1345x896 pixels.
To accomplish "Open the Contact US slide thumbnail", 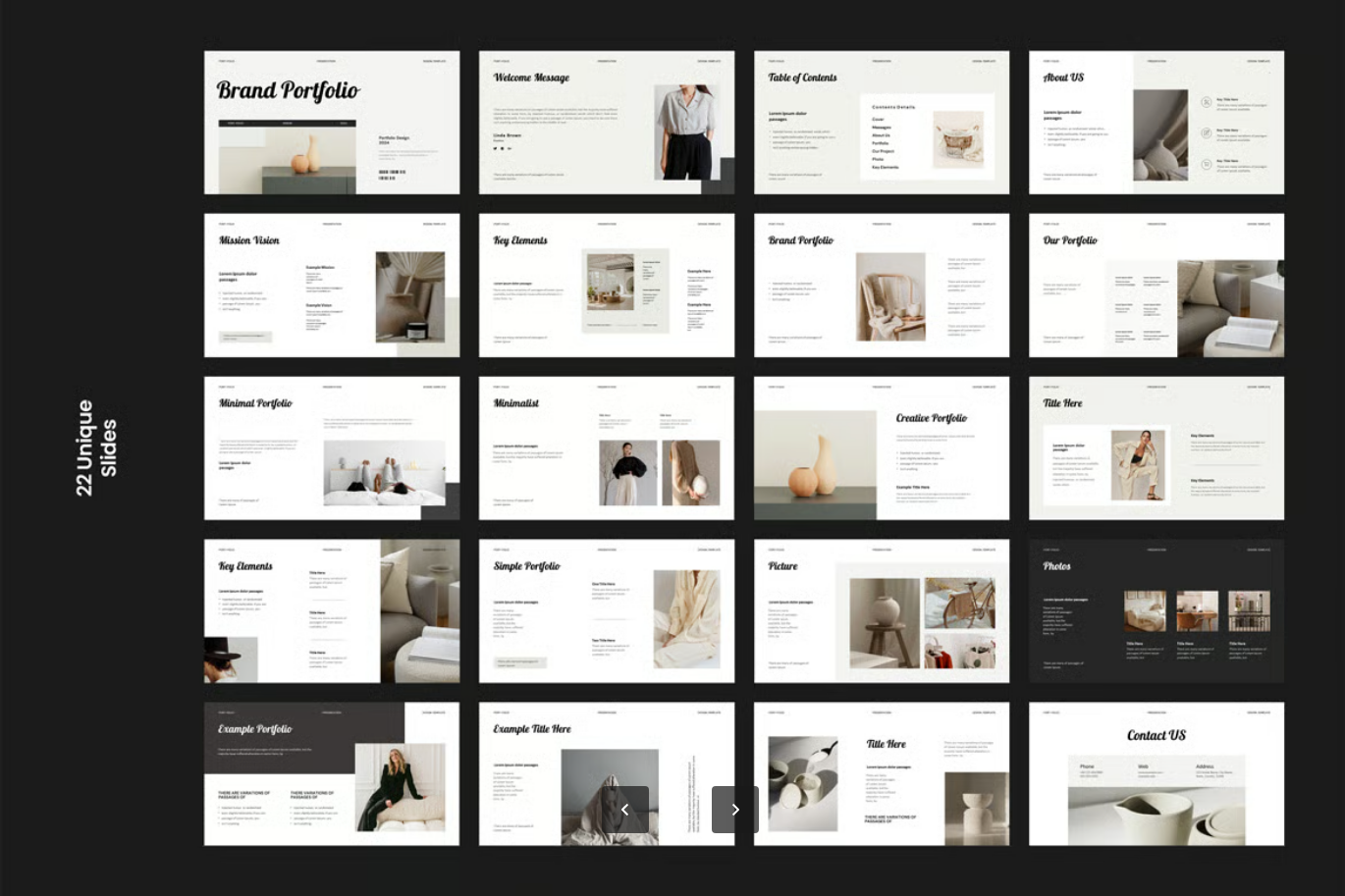I will click(x=1157, y=774).
